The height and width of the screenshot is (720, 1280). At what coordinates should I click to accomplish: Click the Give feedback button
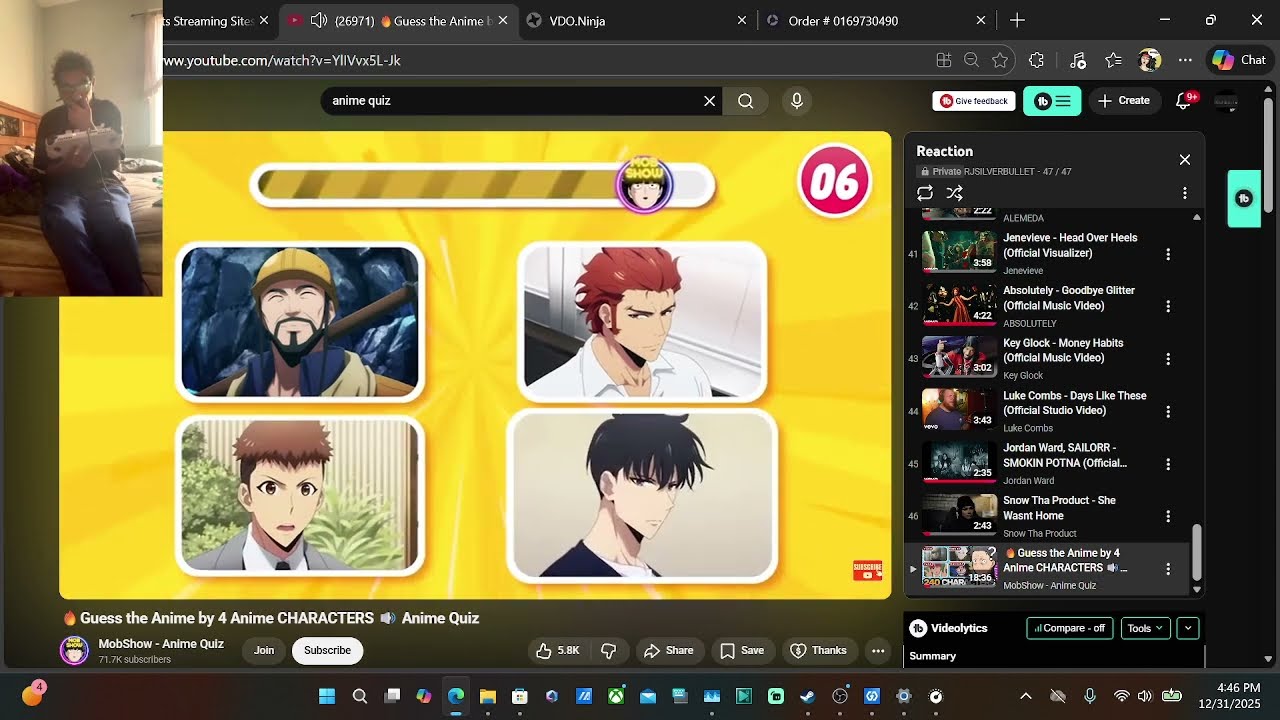click(974, 101)
